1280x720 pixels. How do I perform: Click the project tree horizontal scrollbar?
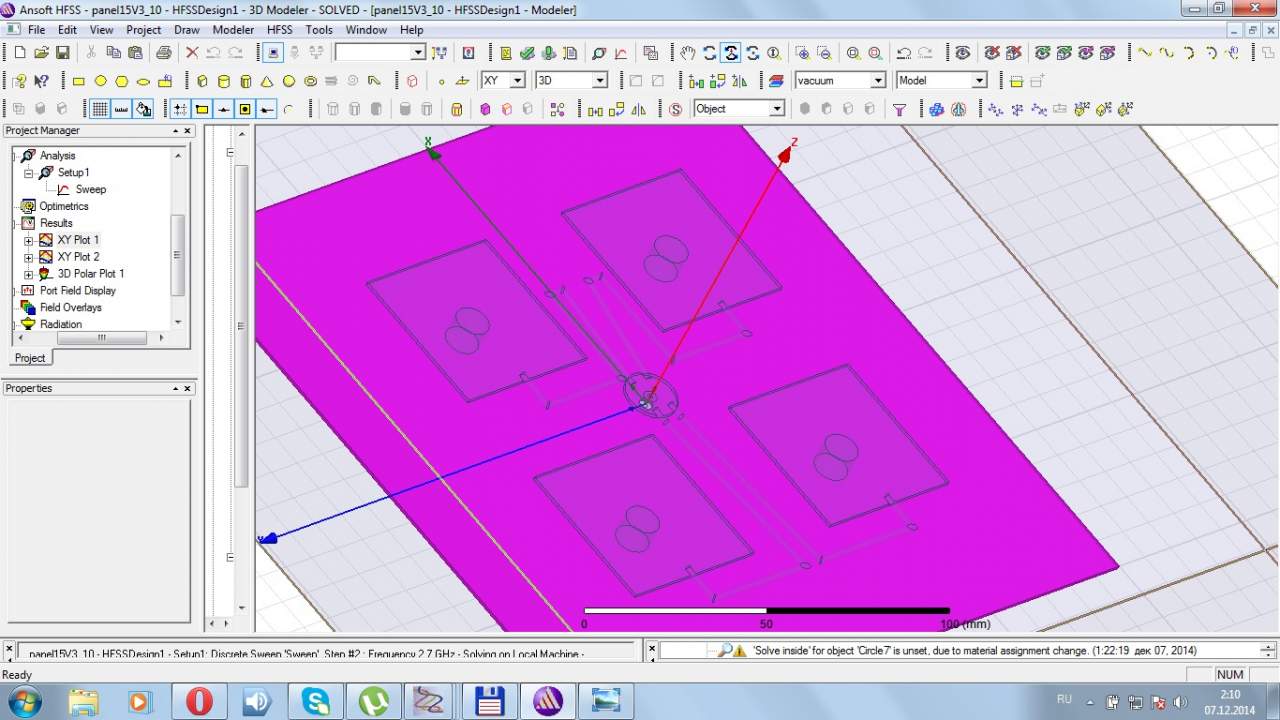pyautogui.click(x=100, y=338)
